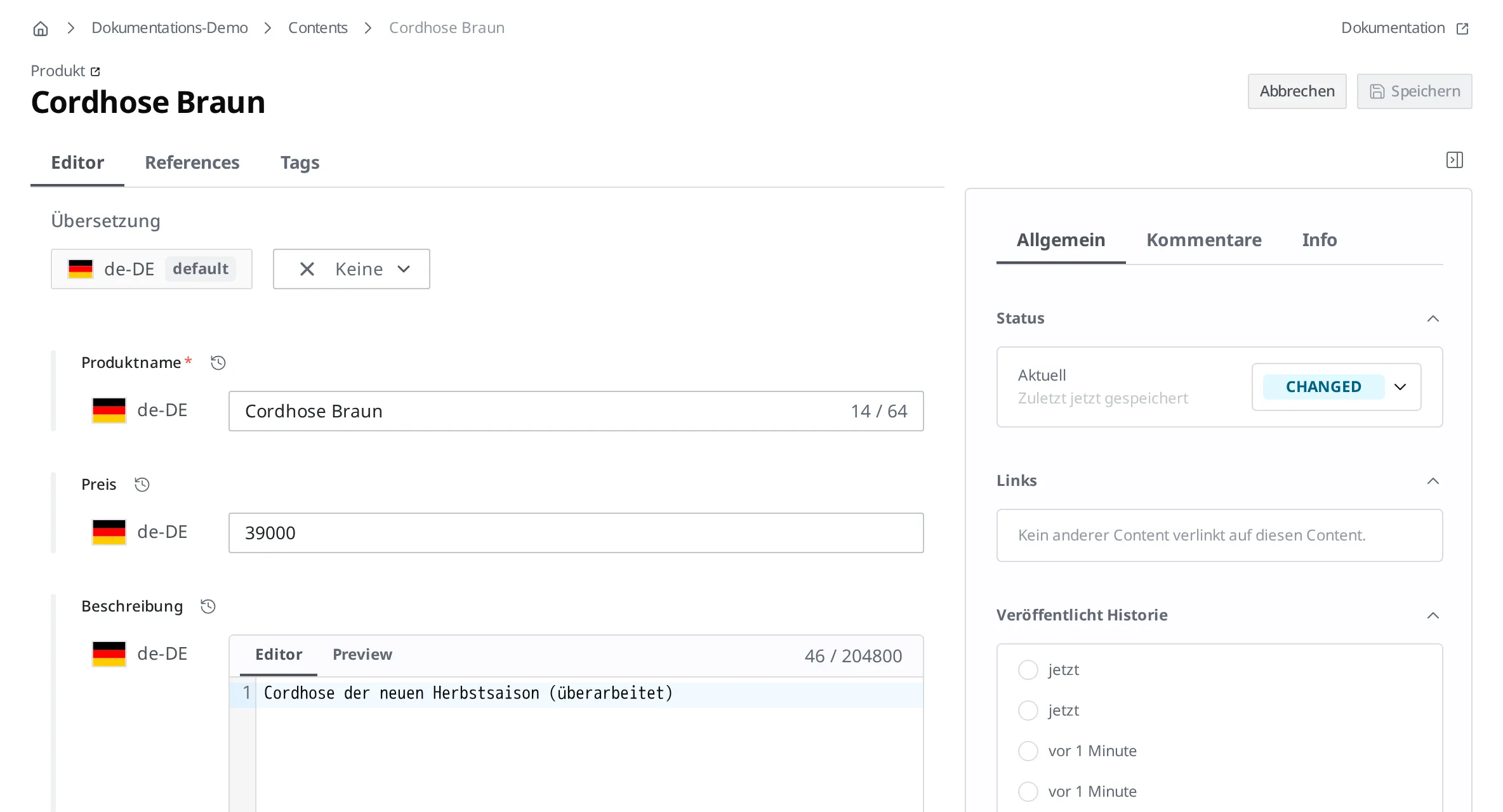Open the Produkt schema link icon
The height and width of the screenshot is (812, 1503).
(x=95, y=72)
